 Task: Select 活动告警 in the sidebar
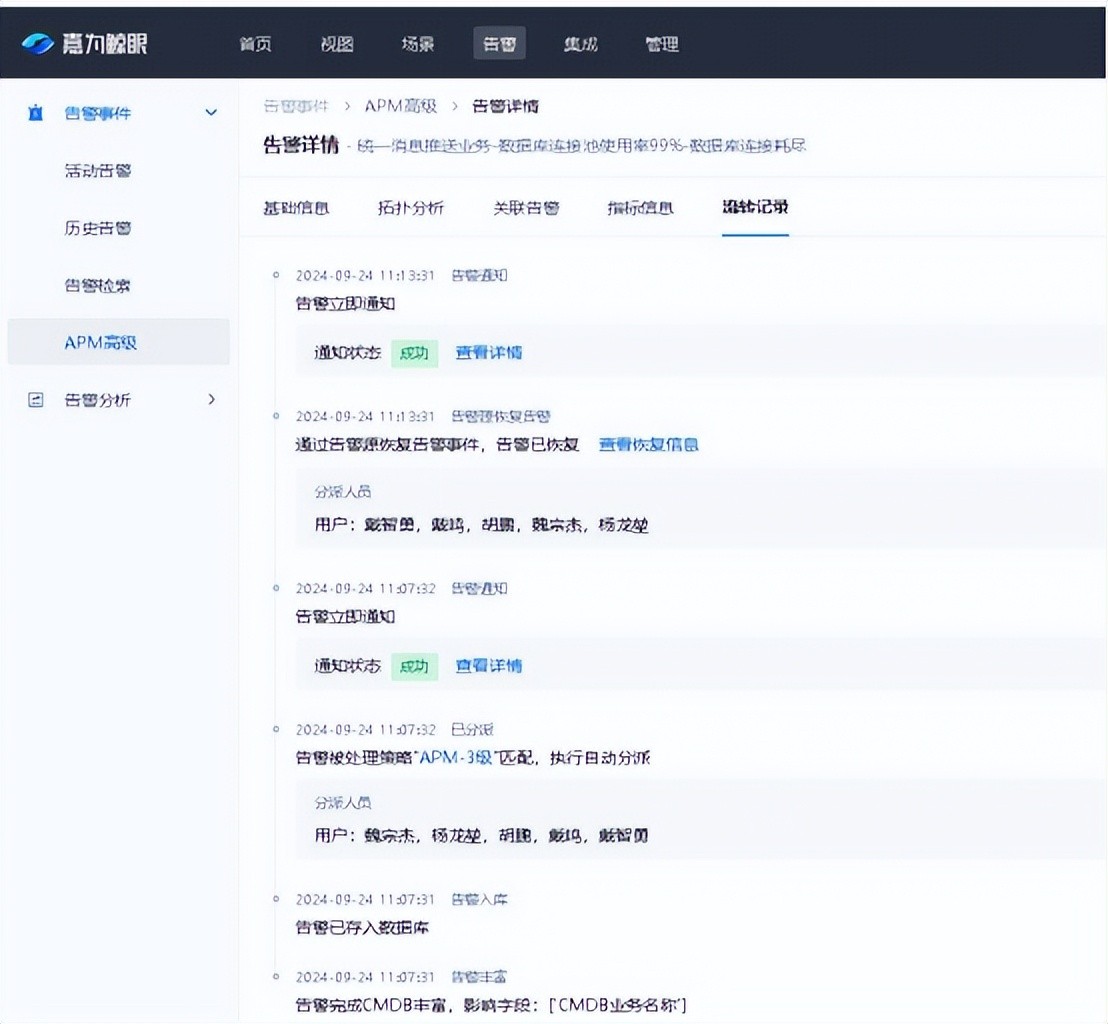(98, 171)
